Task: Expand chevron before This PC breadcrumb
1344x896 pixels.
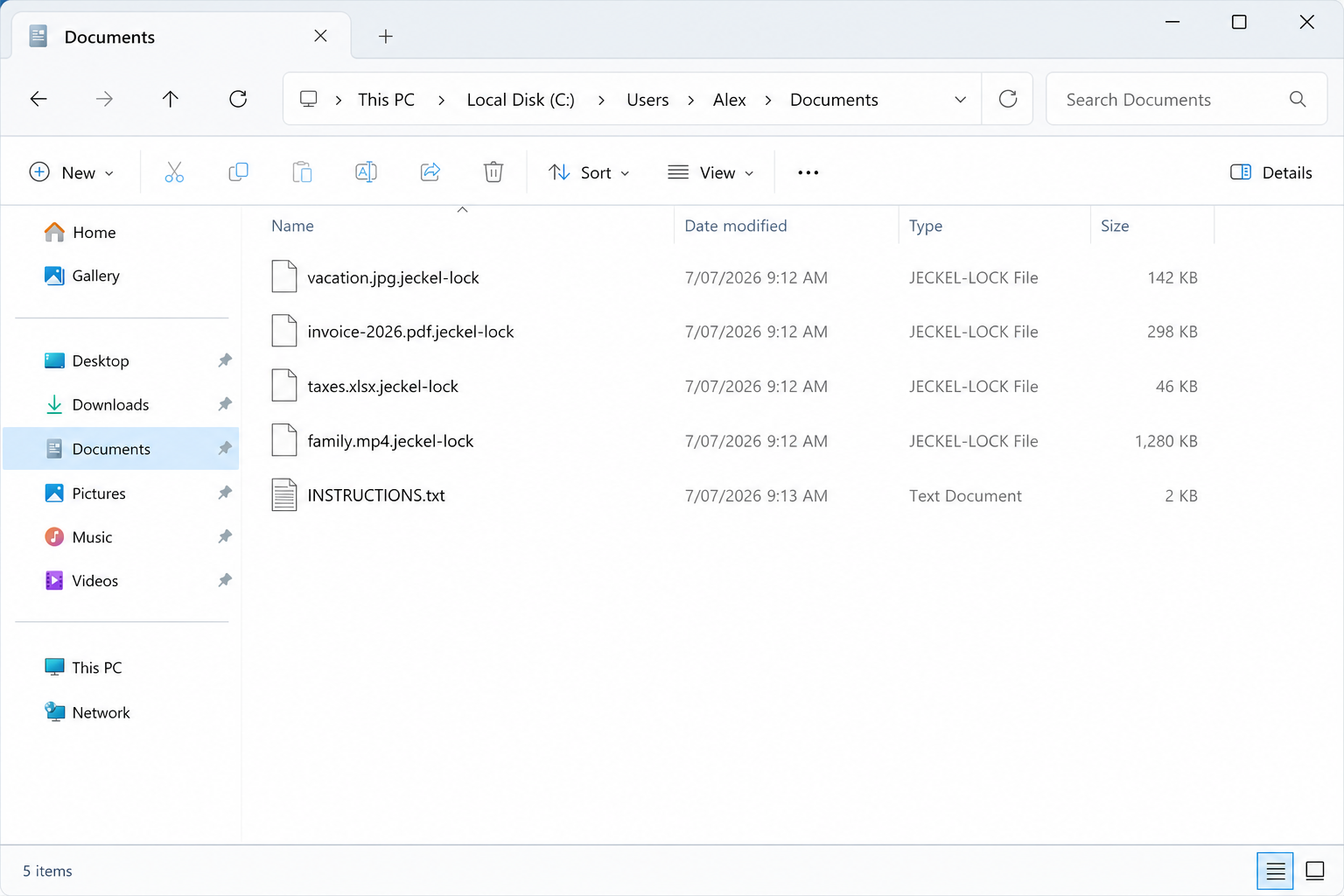Action: [x=339, y=100]
